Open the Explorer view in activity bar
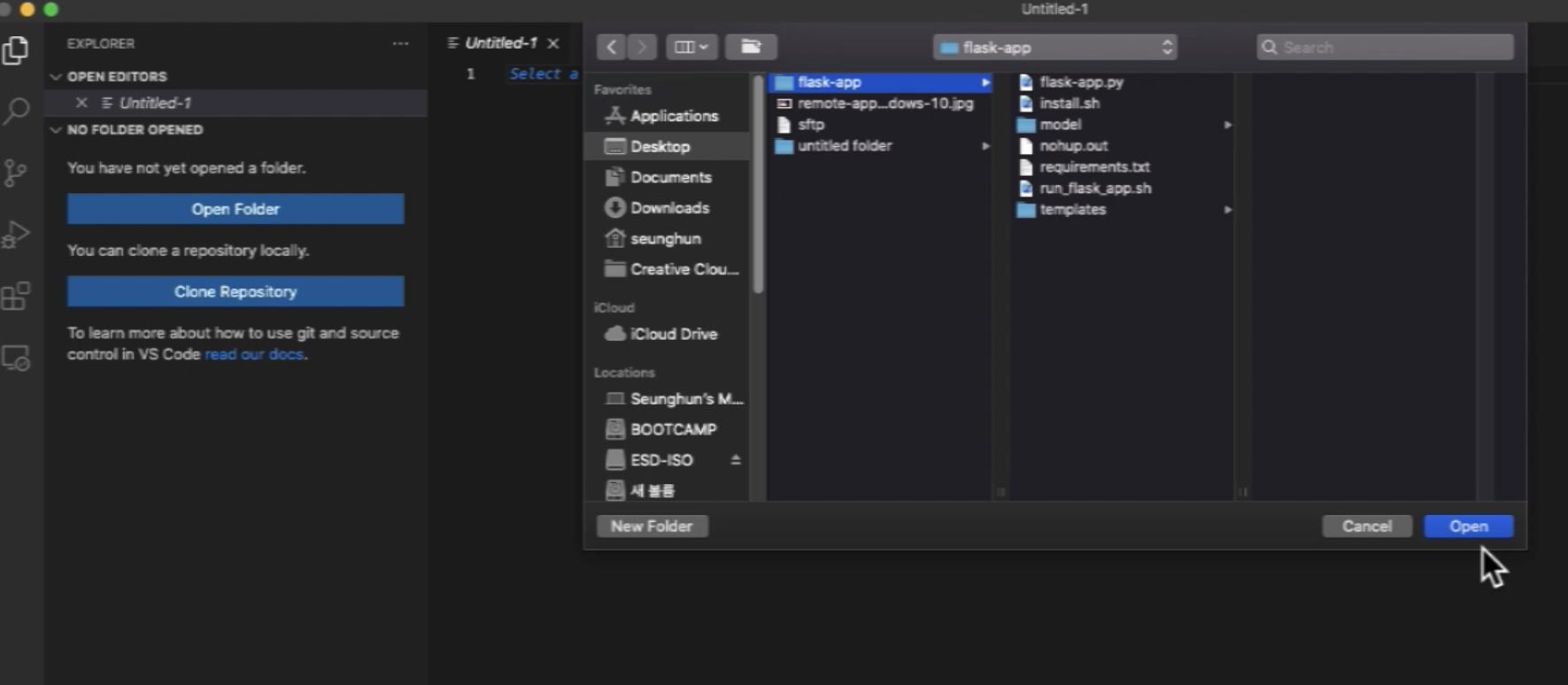The image size is (1568, 685). coord(16,50)
